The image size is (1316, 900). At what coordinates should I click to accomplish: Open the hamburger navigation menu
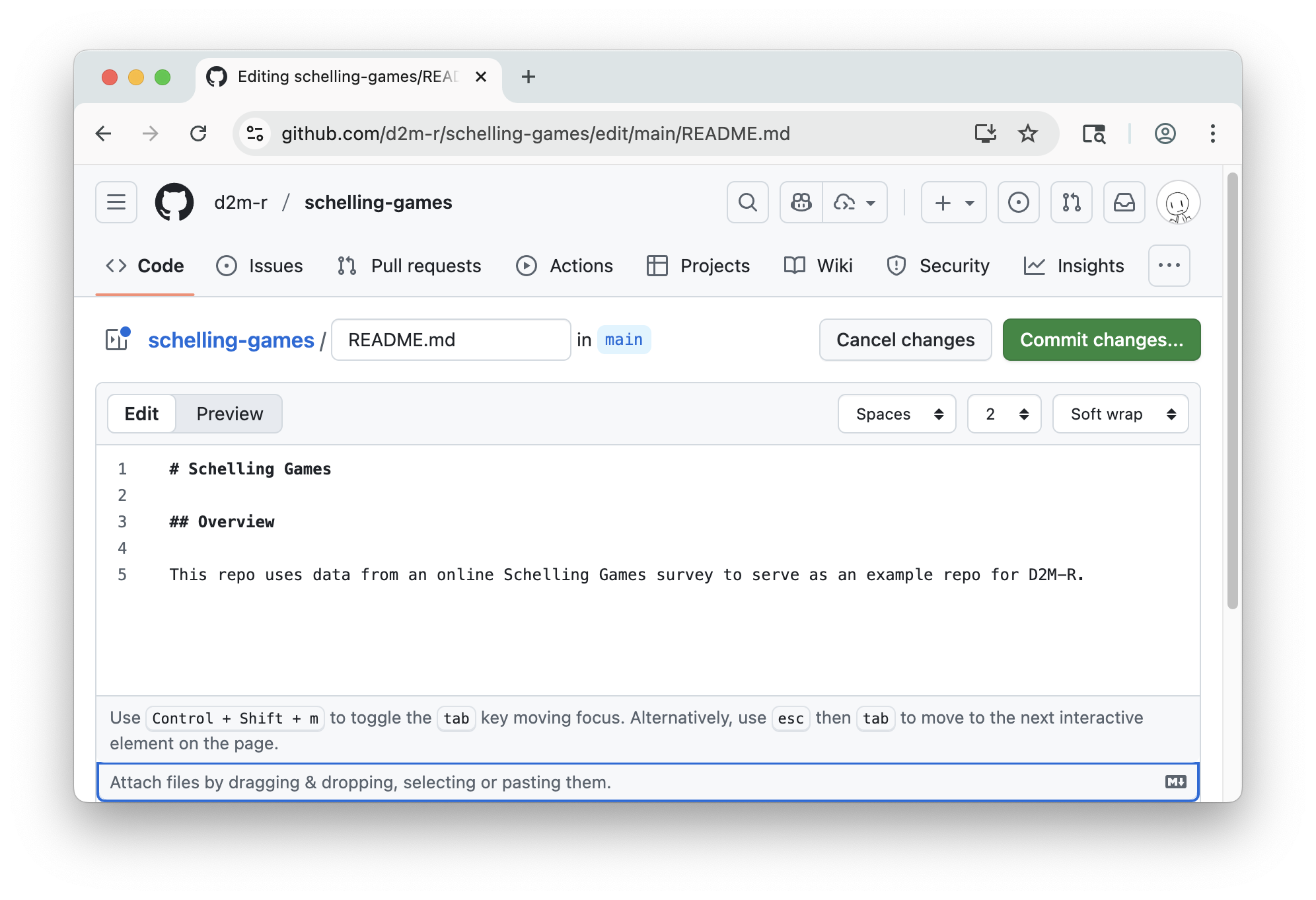tap(116, 202)
